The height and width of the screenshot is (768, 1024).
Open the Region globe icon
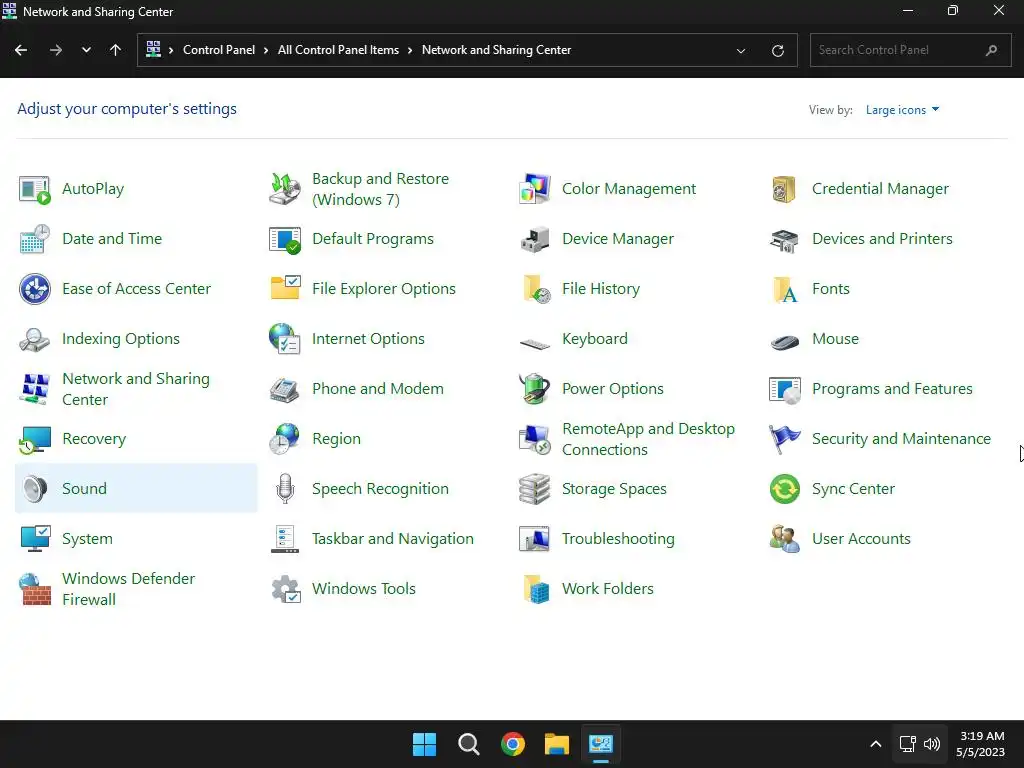(x=285, y=440)
